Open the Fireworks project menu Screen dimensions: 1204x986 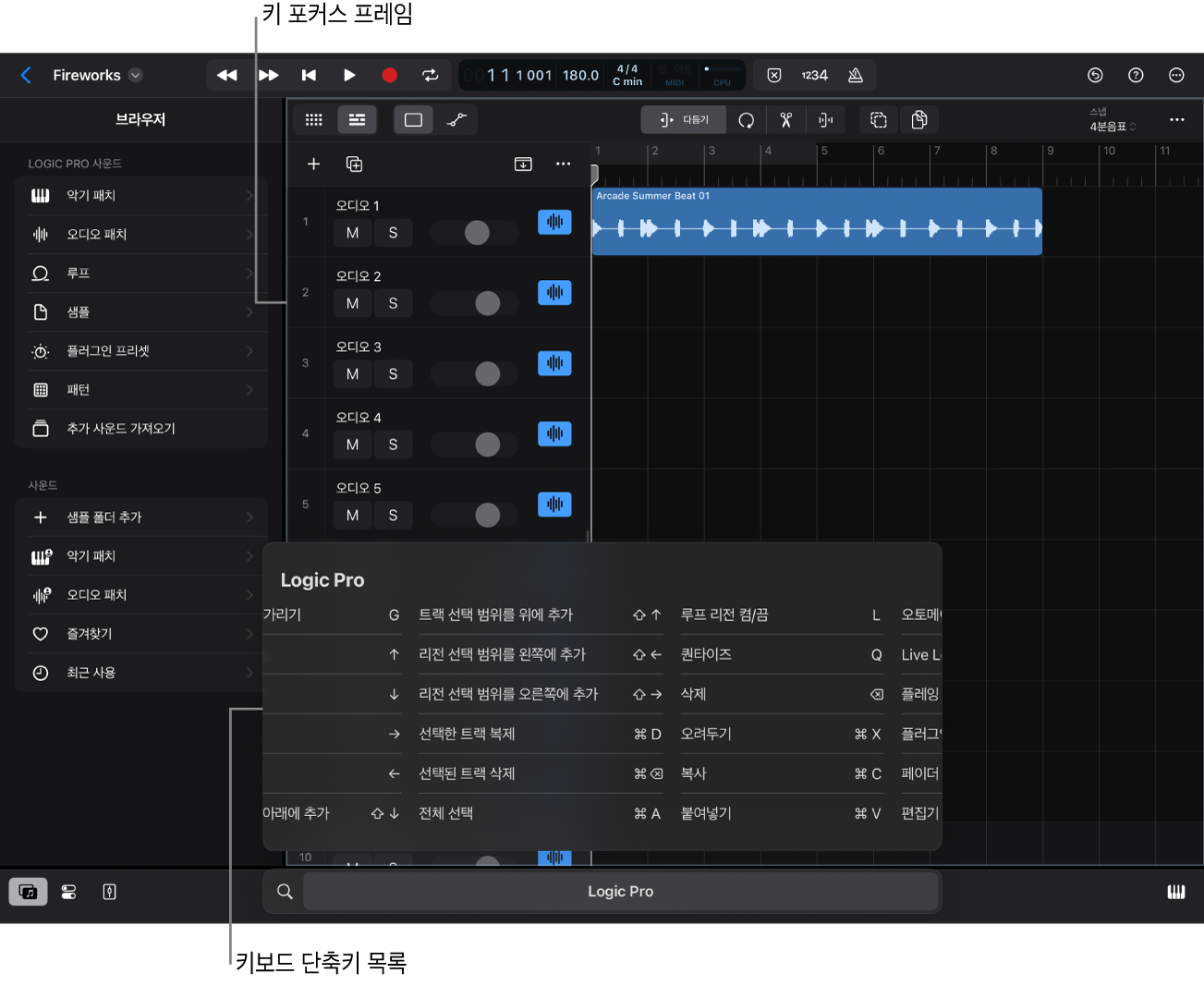tap(98, 76)
